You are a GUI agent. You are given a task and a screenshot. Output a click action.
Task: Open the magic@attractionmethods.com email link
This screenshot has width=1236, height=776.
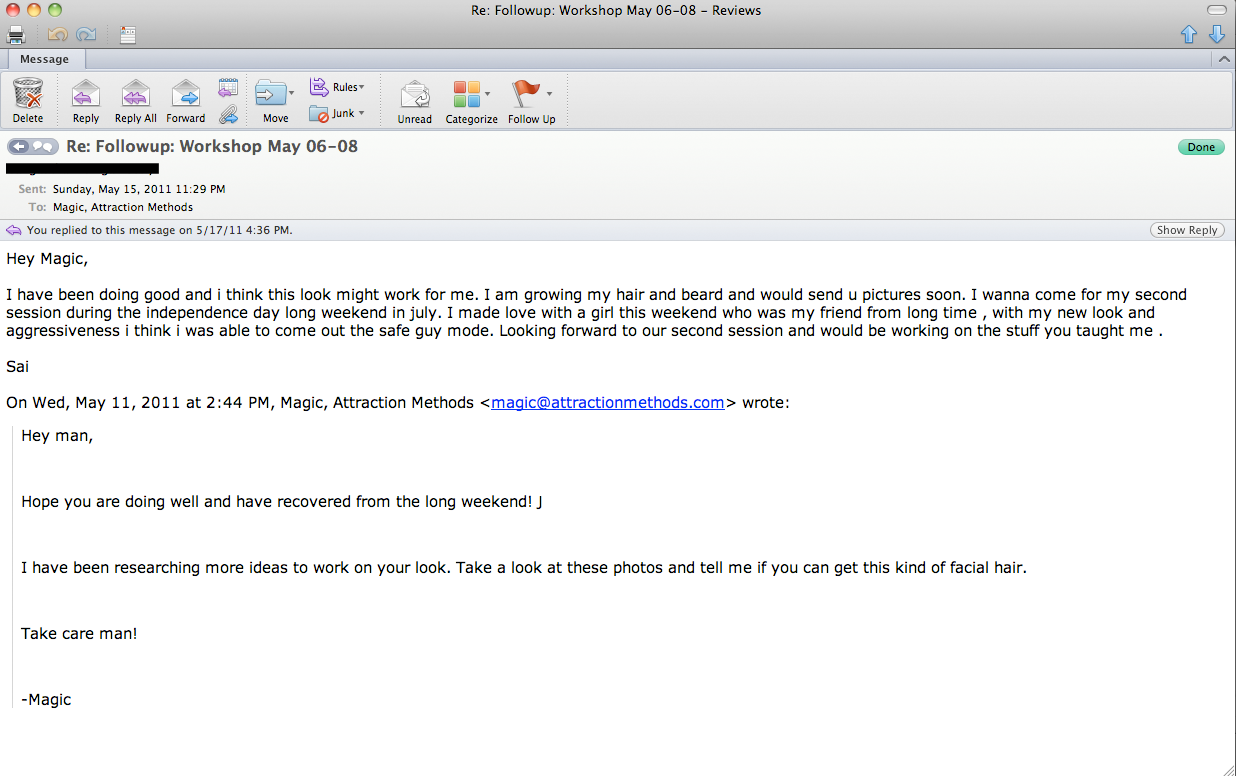click(x=608, y=403)
